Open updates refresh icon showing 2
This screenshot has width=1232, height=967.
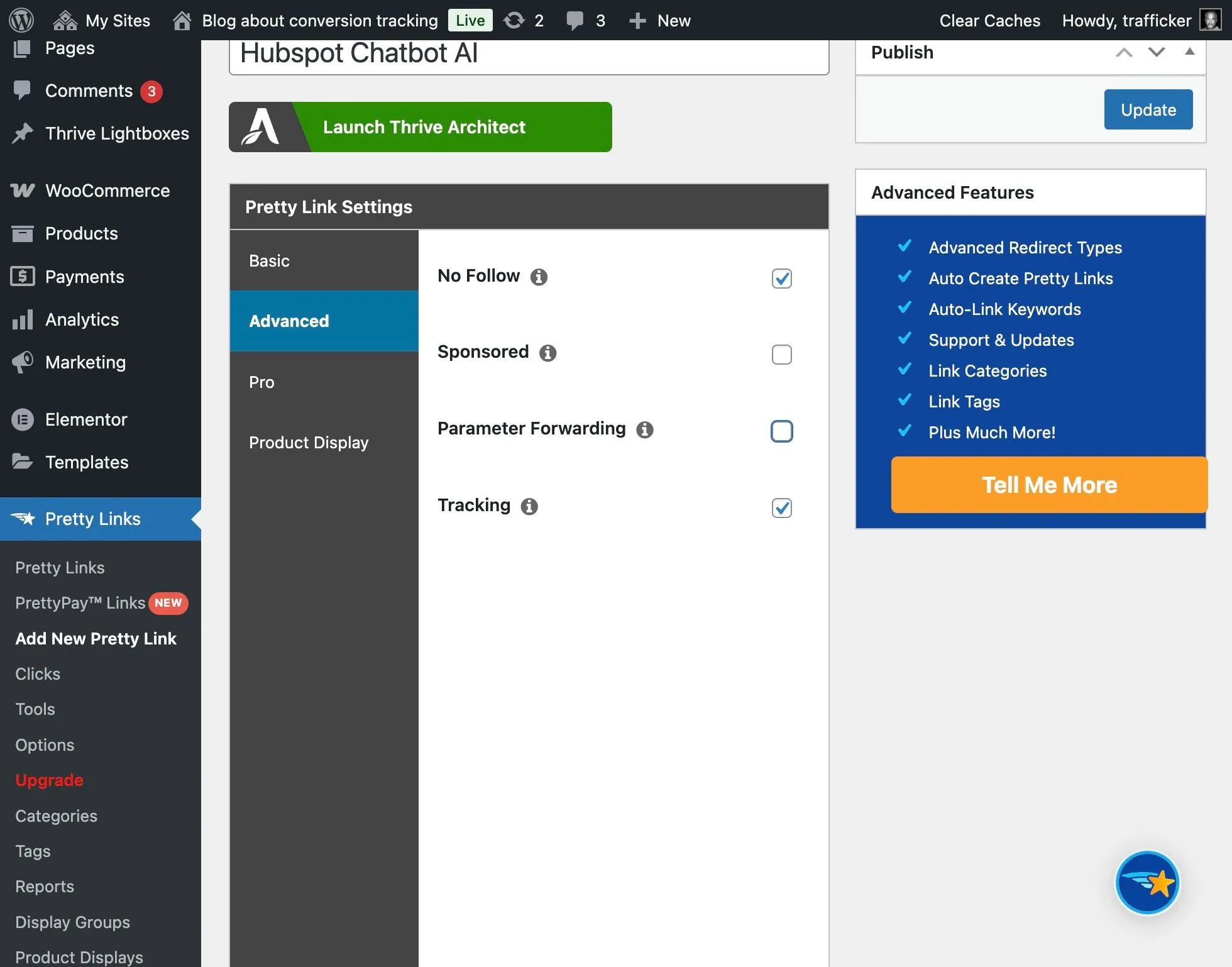coord(514,20)
